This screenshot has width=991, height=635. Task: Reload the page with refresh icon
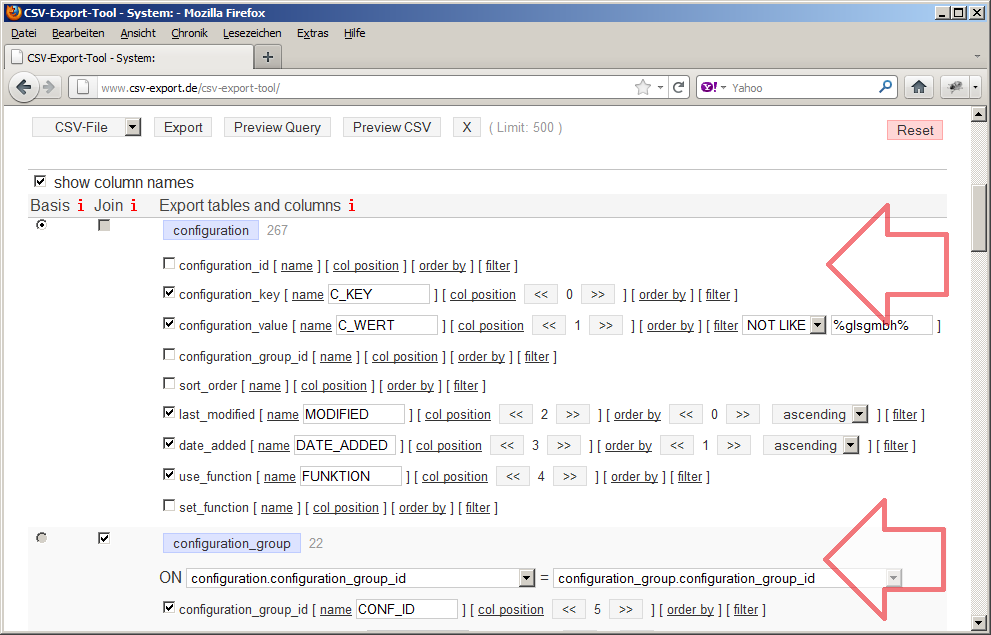679,87
